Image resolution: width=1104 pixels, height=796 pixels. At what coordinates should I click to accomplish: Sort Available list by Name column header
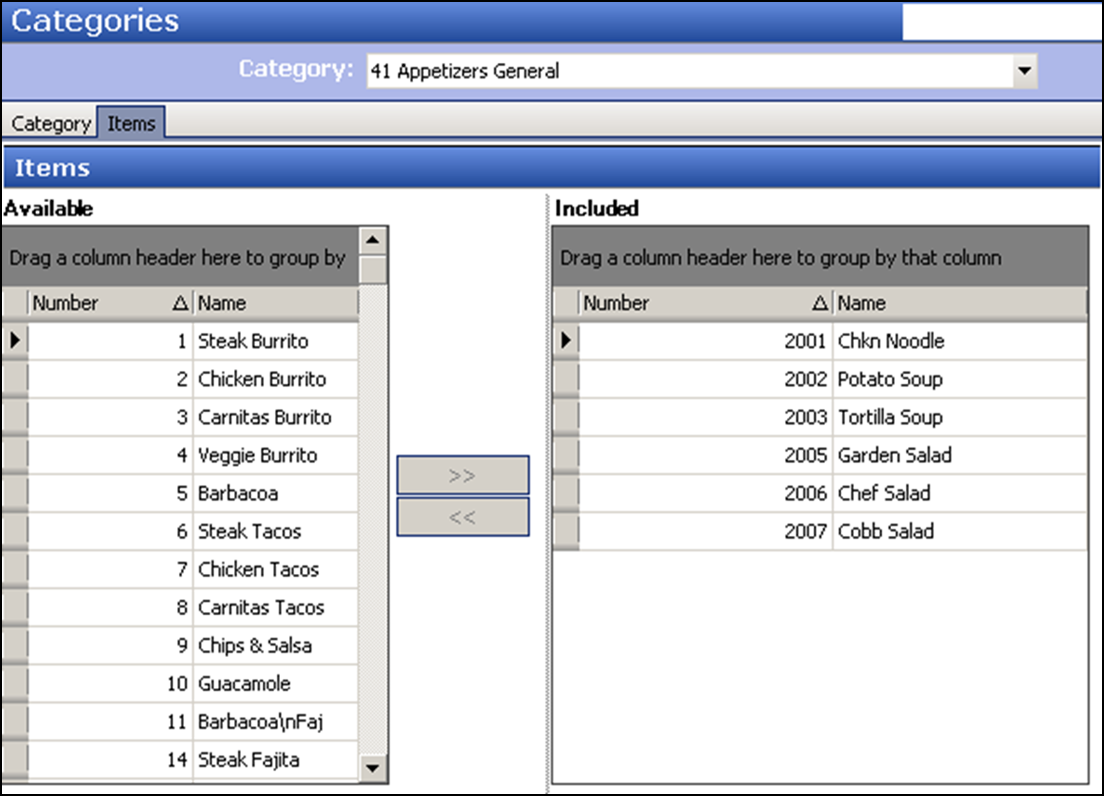click(275, 303)
